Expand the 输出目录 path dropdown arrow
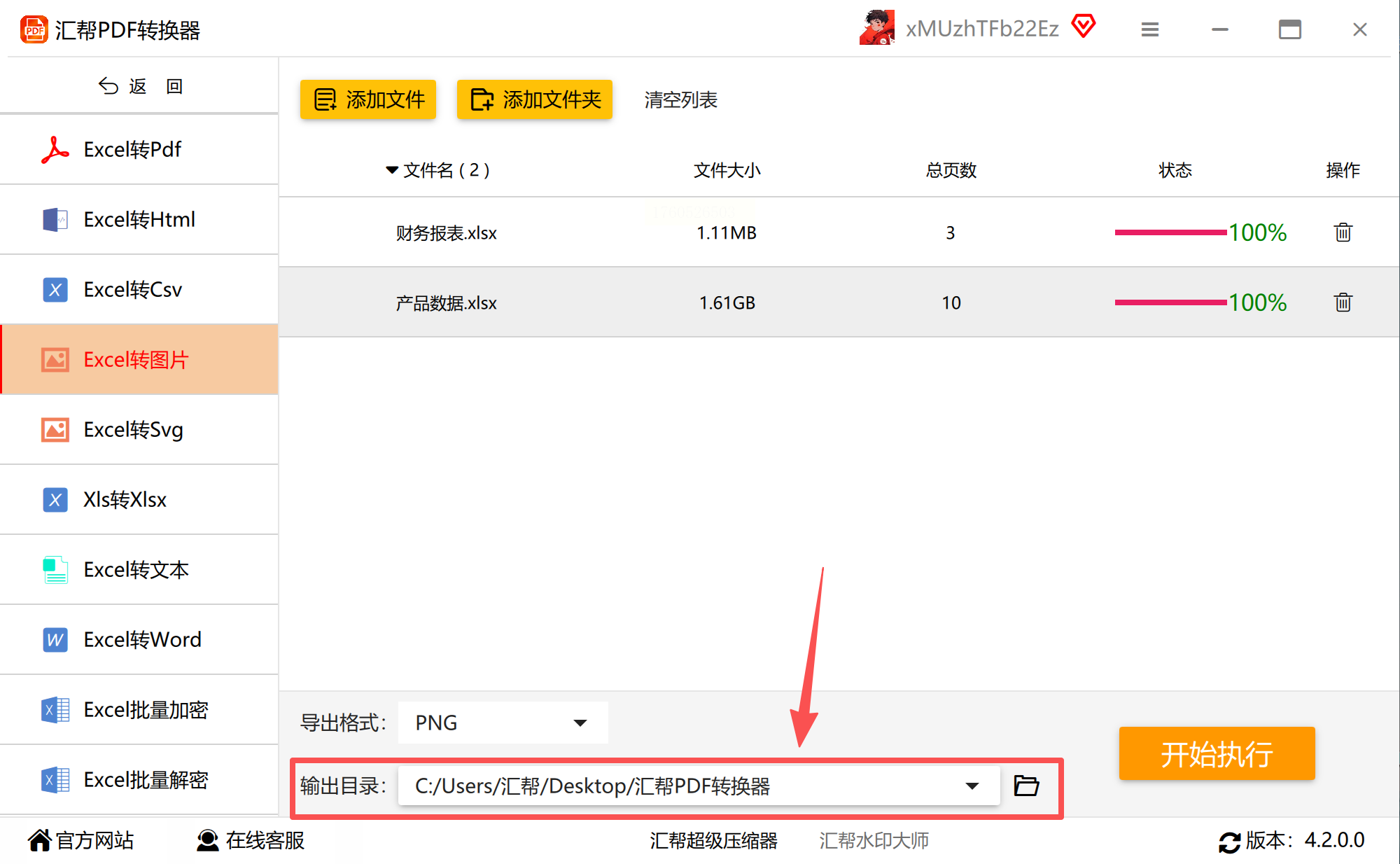Viewport: 1400px width, 864px height. [972, 786]
